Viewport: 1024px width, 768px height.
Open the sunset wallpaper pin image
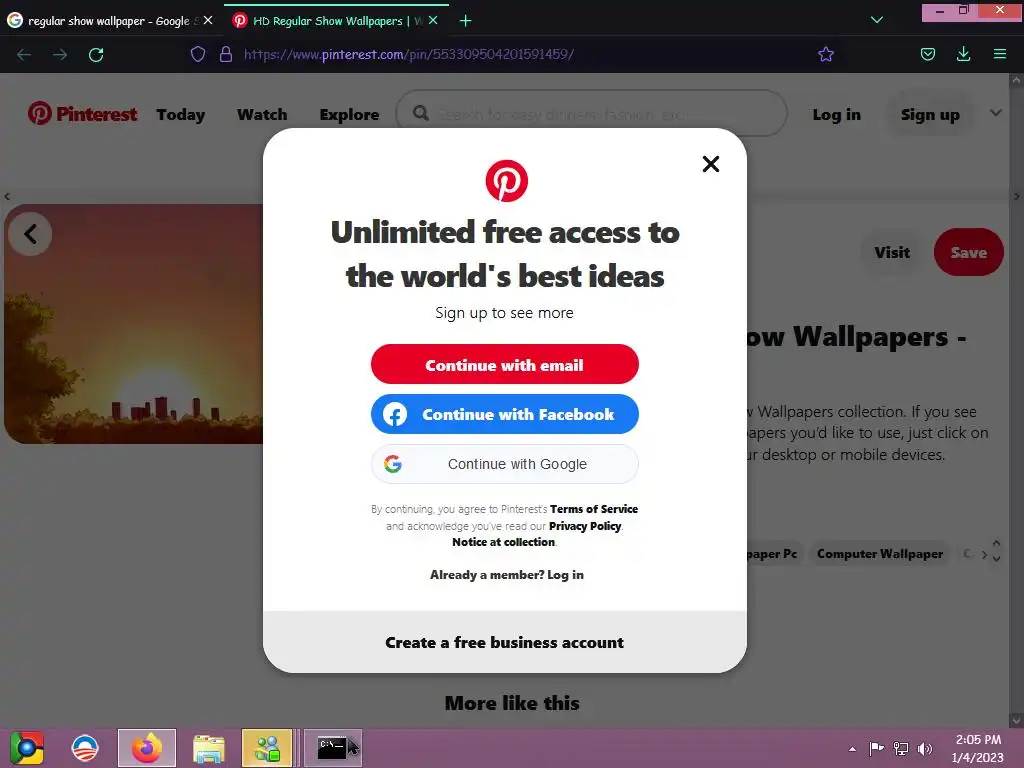pos(133,324)
